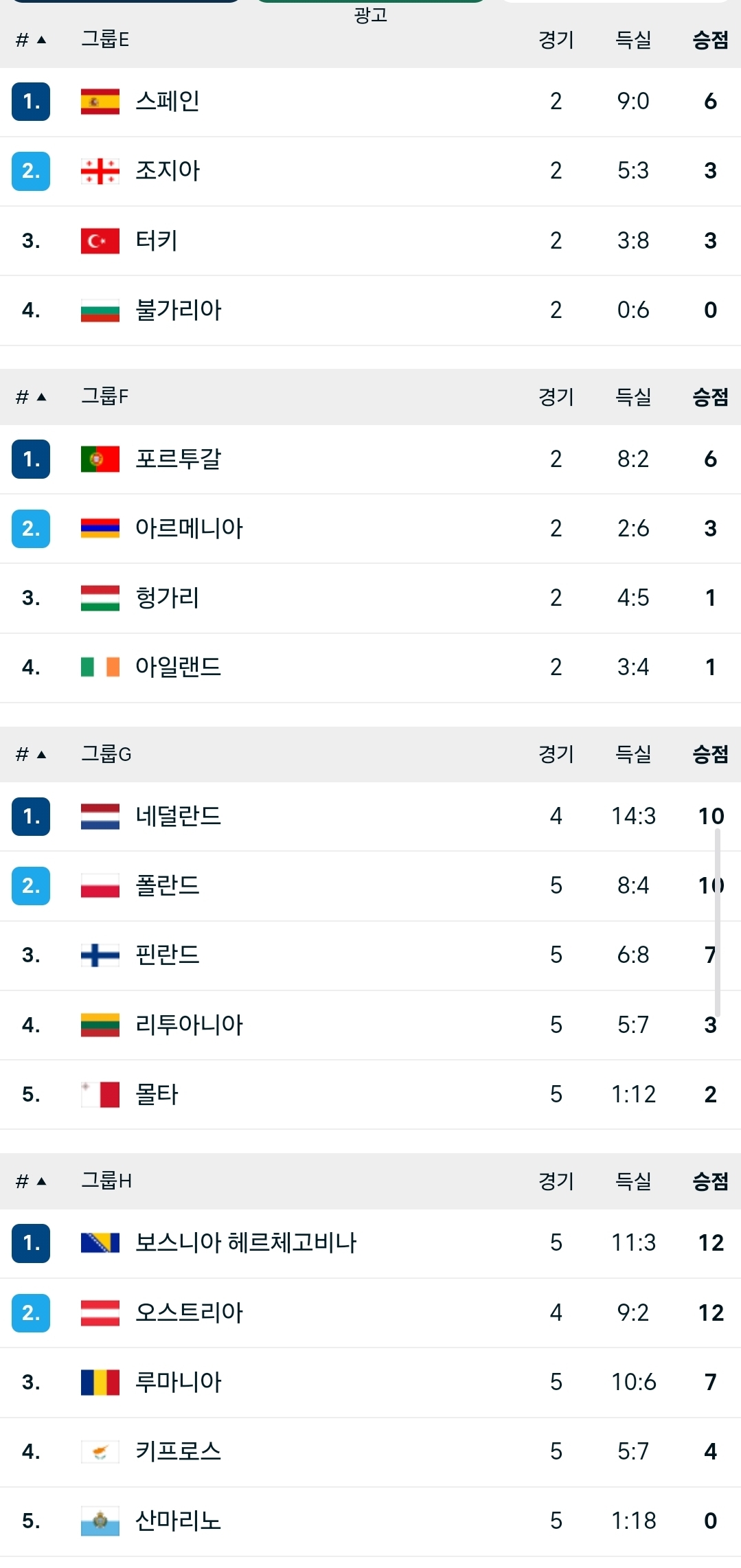Click the Bosnia and Herzegovina flag icon
The width and height of the screenshot is (741, 1568).
click(x=100, y=1242)
